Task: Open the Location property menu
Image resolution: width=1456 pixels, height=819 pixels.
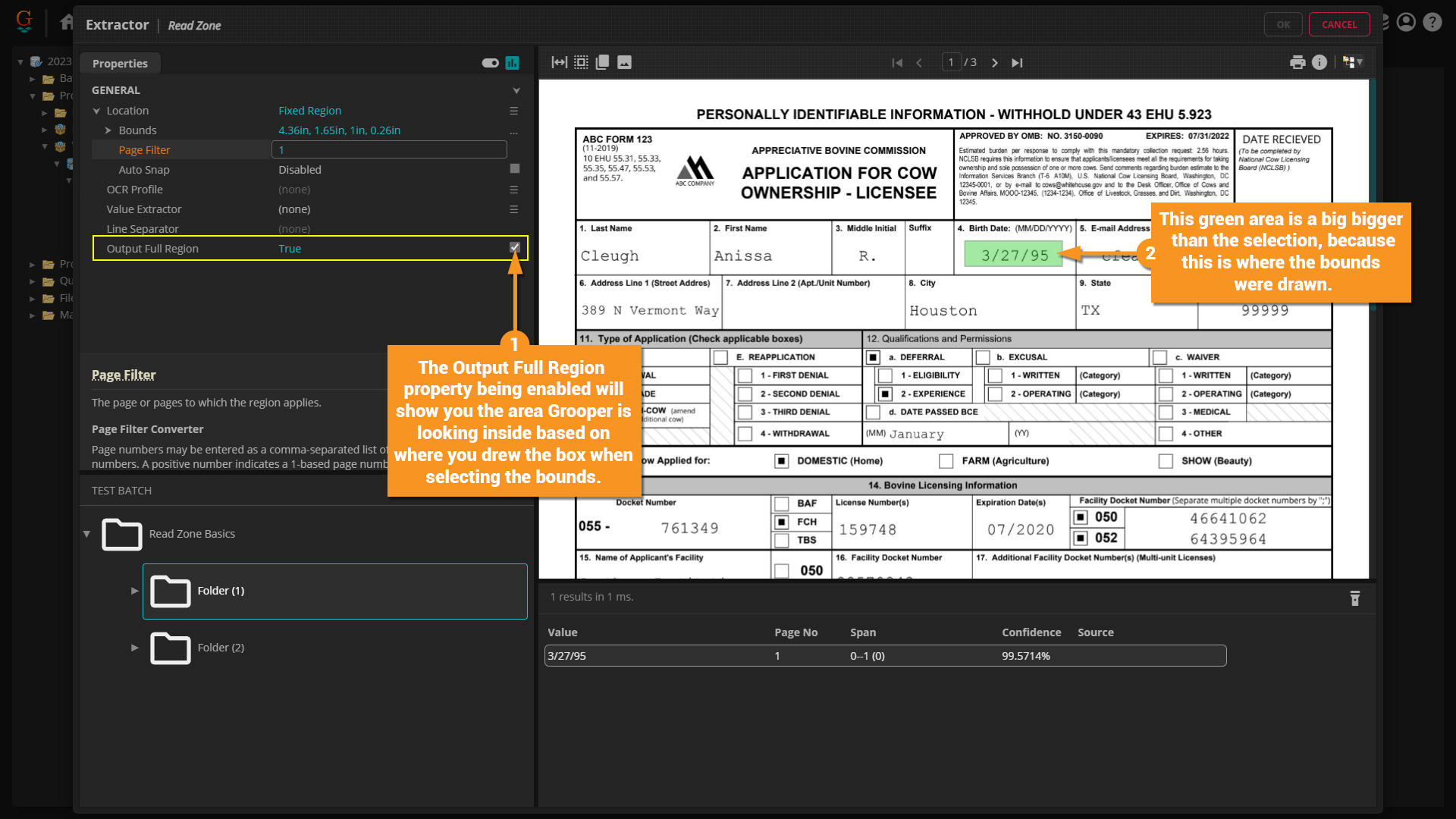Action: (513, 111)
